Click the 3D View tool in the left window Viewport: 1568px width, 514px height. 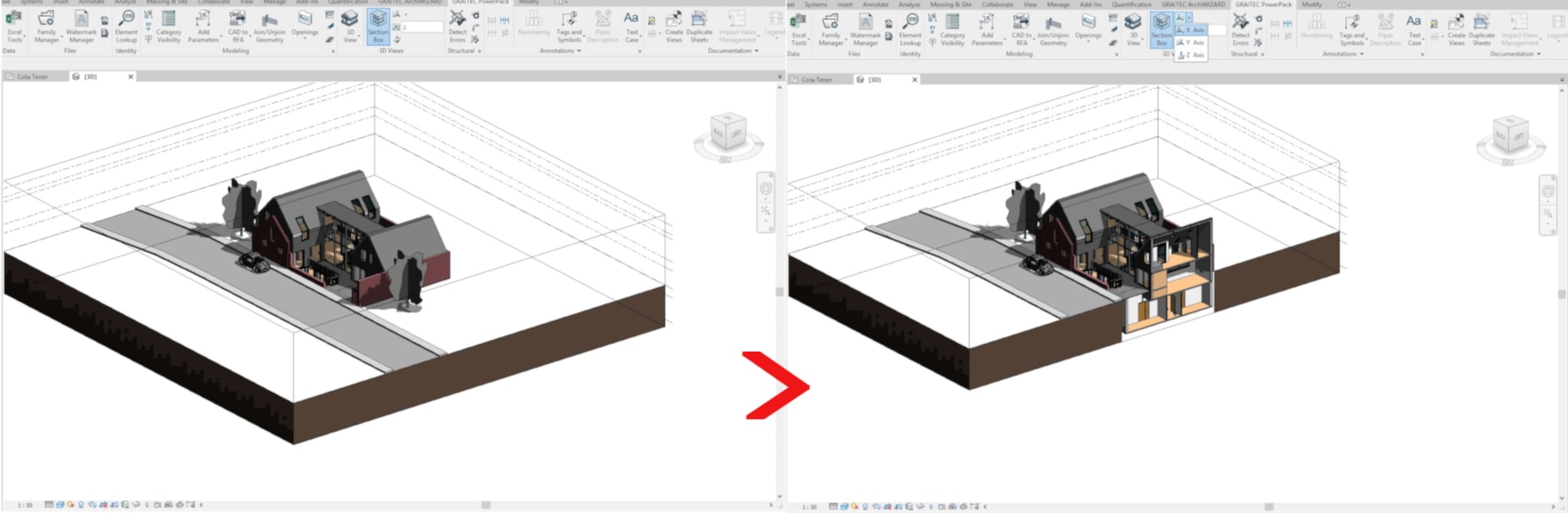pos(350,26)
